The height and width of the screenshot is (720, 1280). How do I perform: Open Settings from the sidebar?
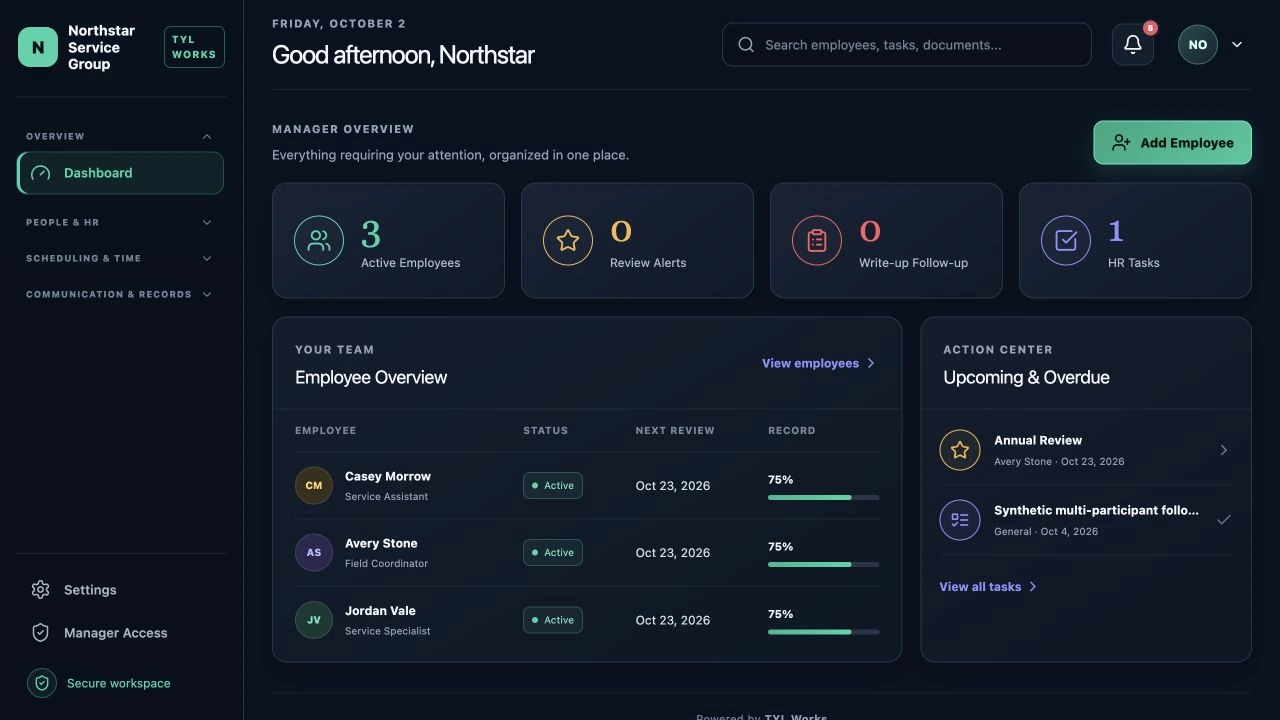(x=120, y=590)
